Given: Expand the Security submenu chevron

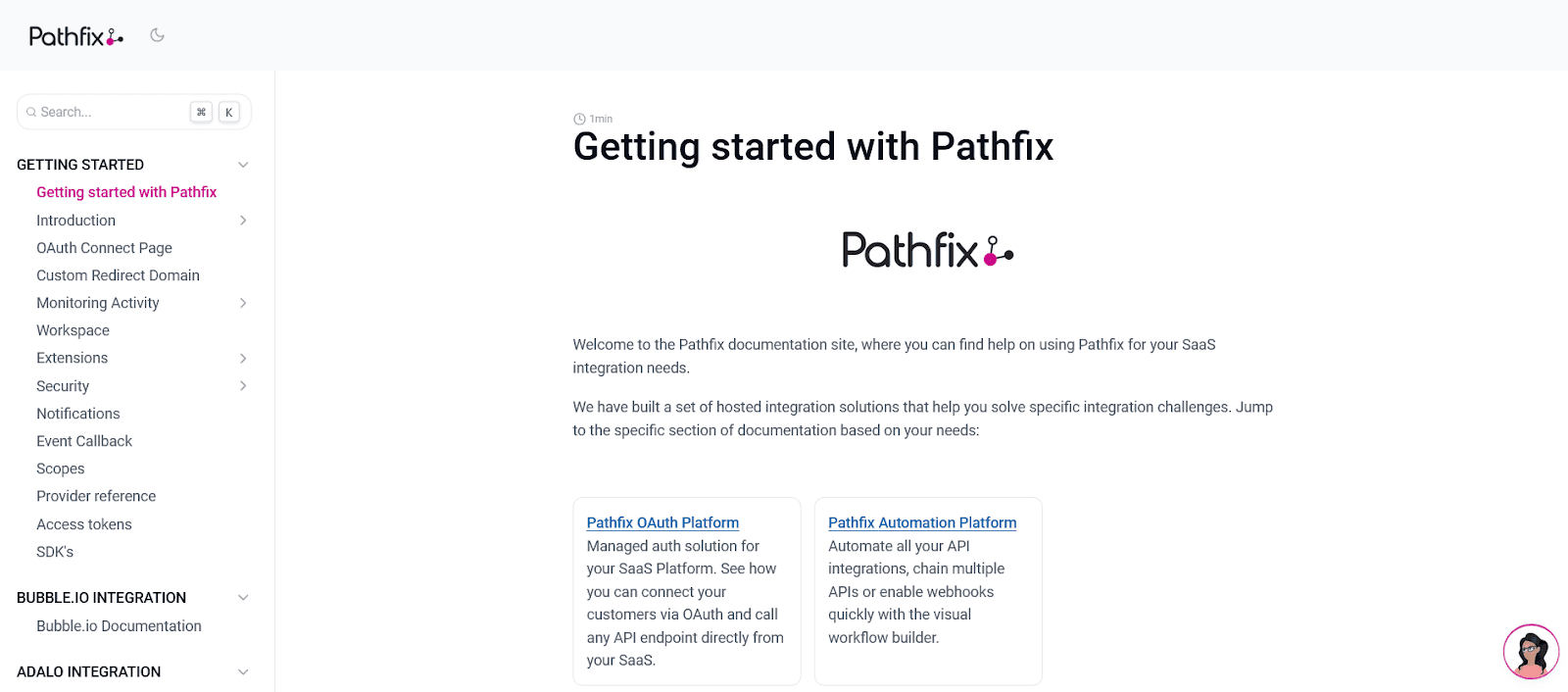Looking at the screenshot, I should pos(243,386).
